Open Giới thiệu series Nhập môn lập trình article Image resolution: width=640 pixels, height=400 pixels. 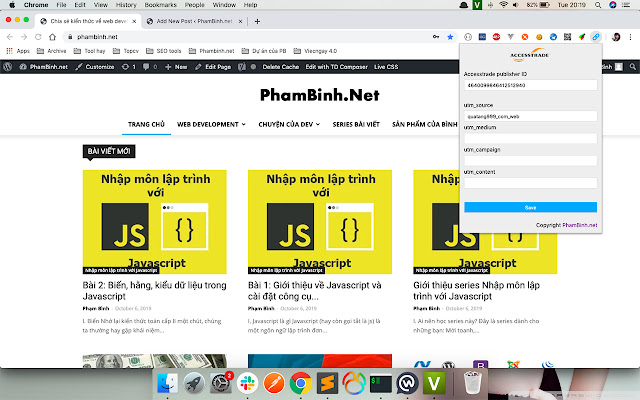476,291
